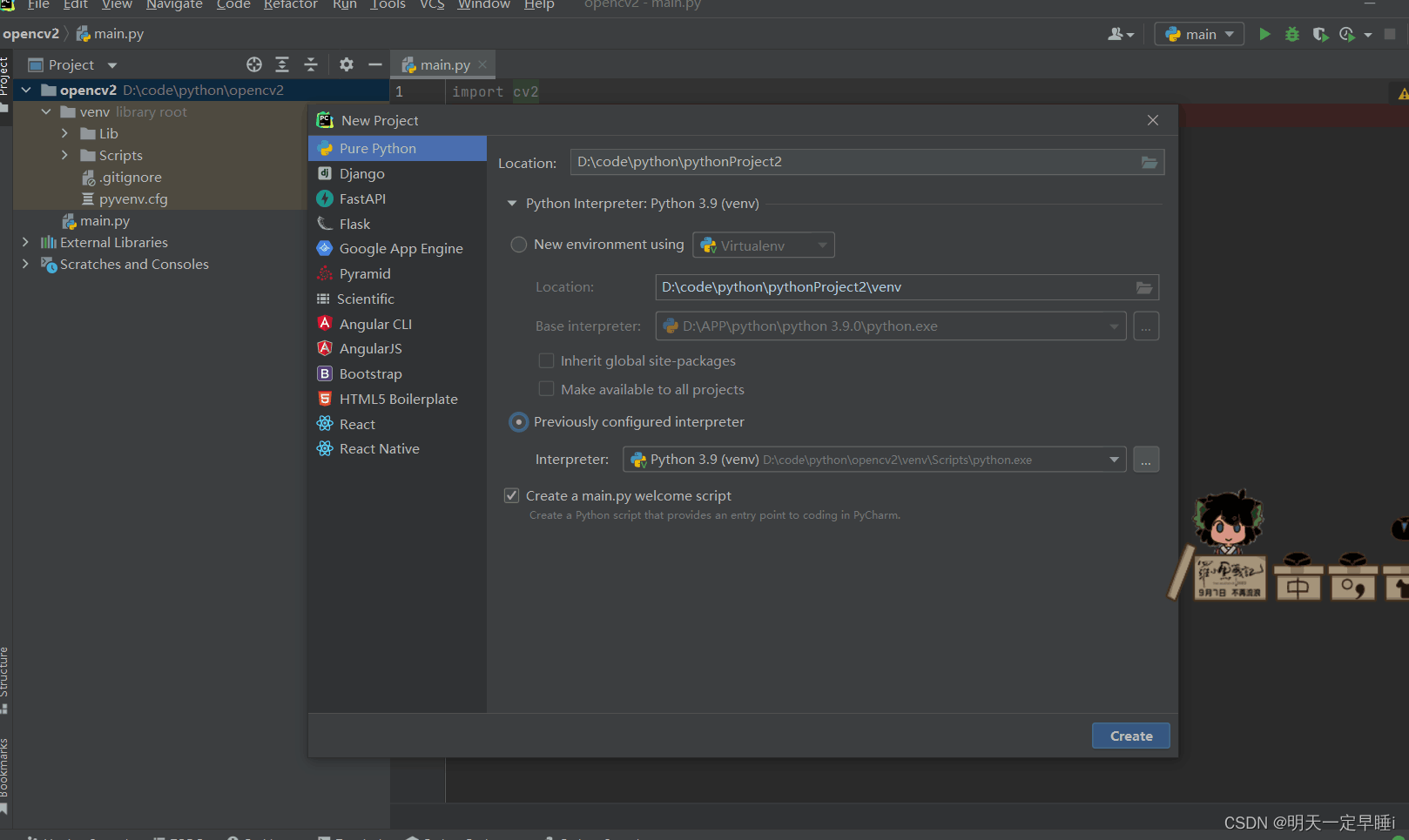Viewport: 1409px width, 840px height.
Task: Select Pure Python project type
Action: click(x=397, y=149)
